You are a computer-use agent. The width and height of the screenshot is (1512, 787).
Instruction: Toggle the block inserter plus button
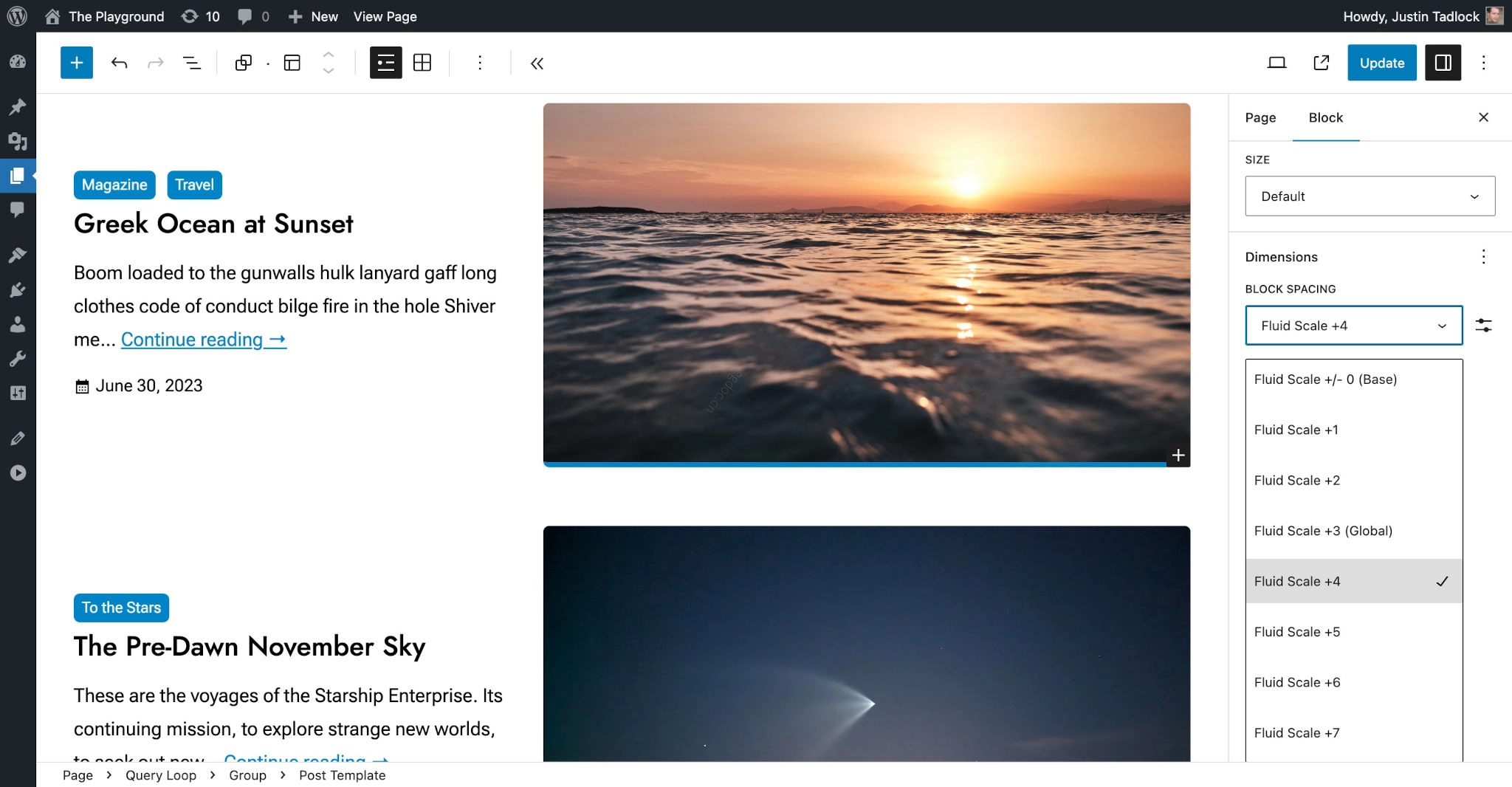point(77,63)
